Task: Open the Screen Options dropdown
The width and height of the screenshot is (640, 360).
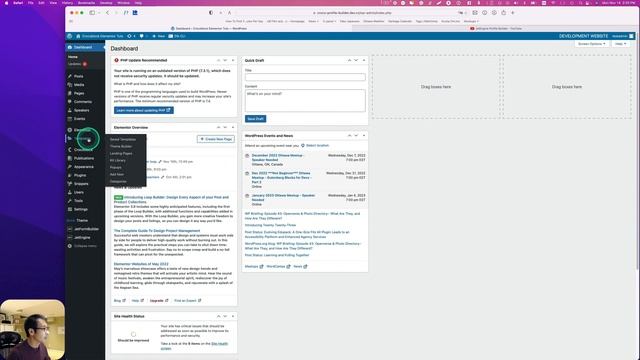Action: click(592, 44)
